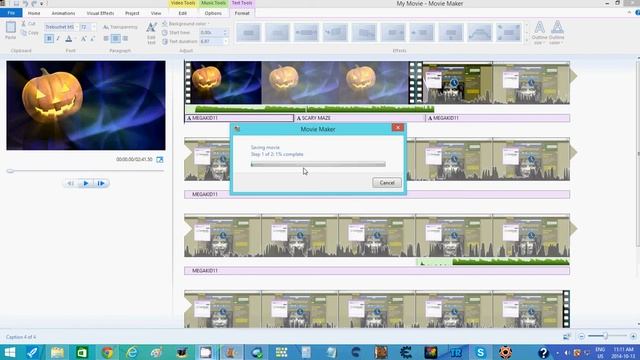Click the Undo arrow in quick access toolbar
This screenshot has height=360, width=640.
pos(25,3)
